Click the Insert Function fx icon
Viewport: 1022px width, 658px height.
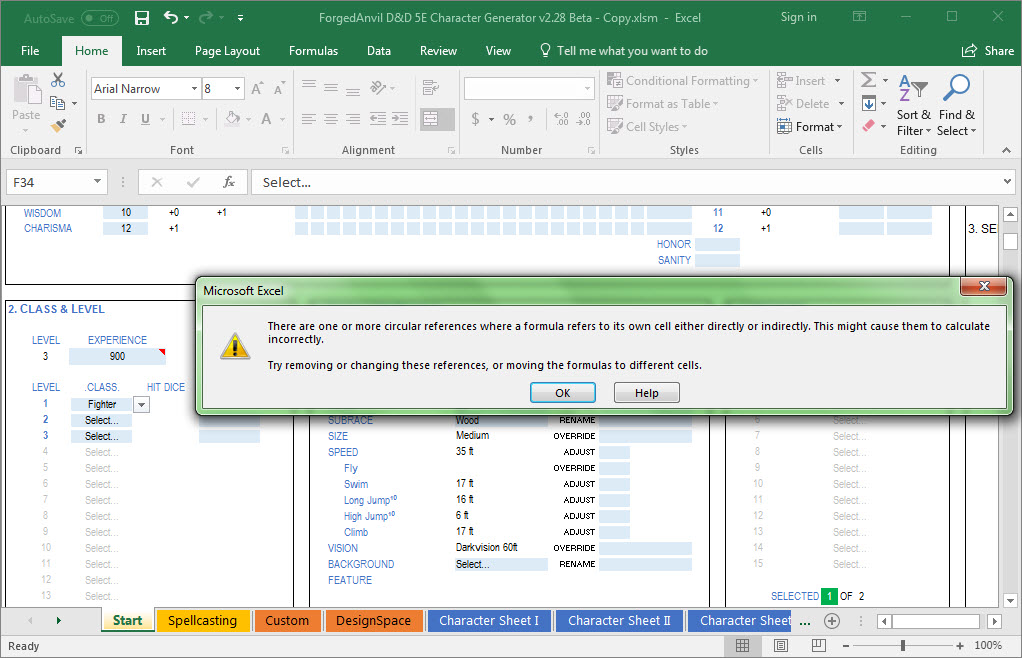pos(229,182)
